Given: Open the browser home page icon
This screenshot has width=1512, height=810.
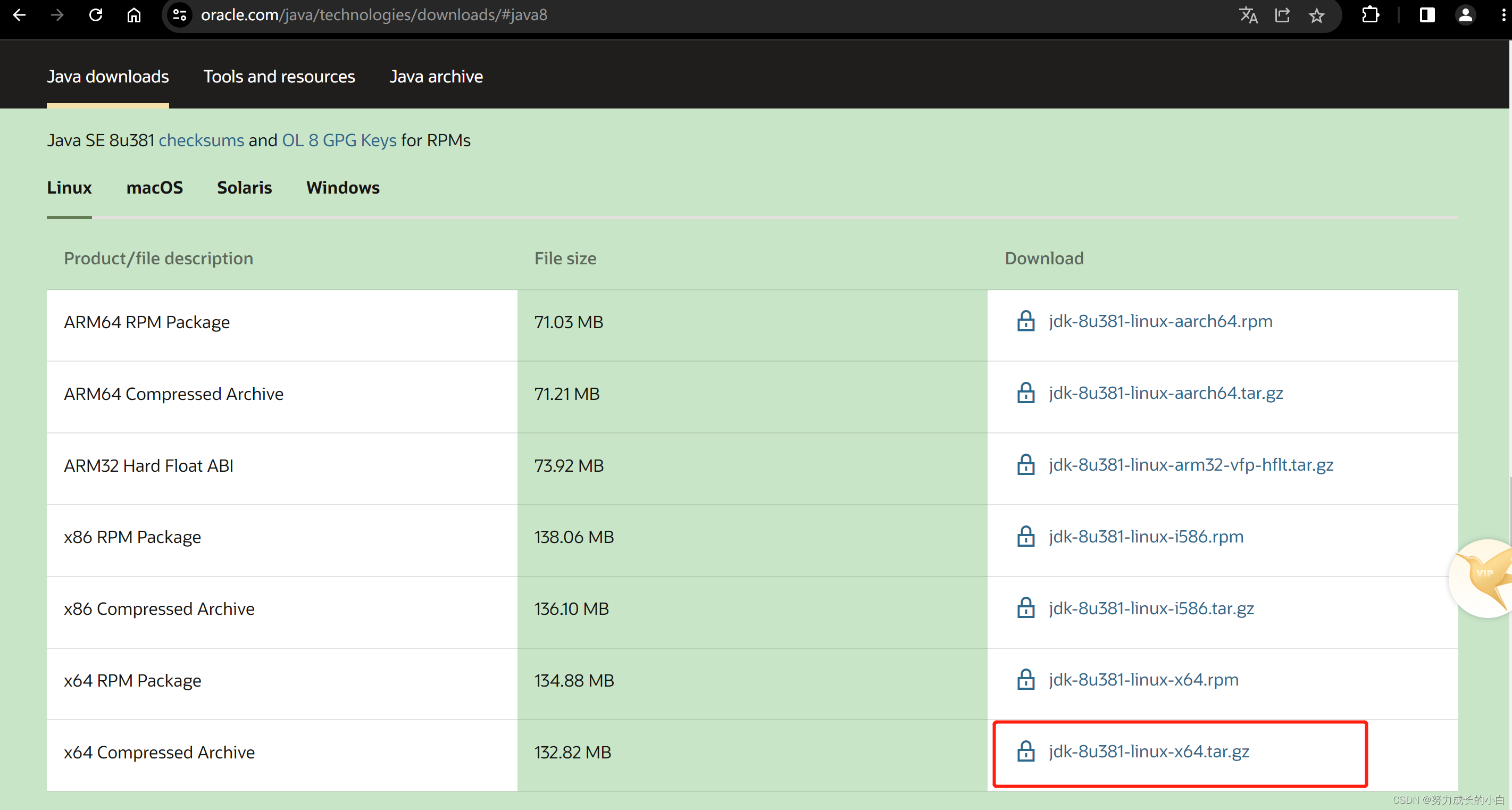Looking at the screenshot, I should (134, 15).
